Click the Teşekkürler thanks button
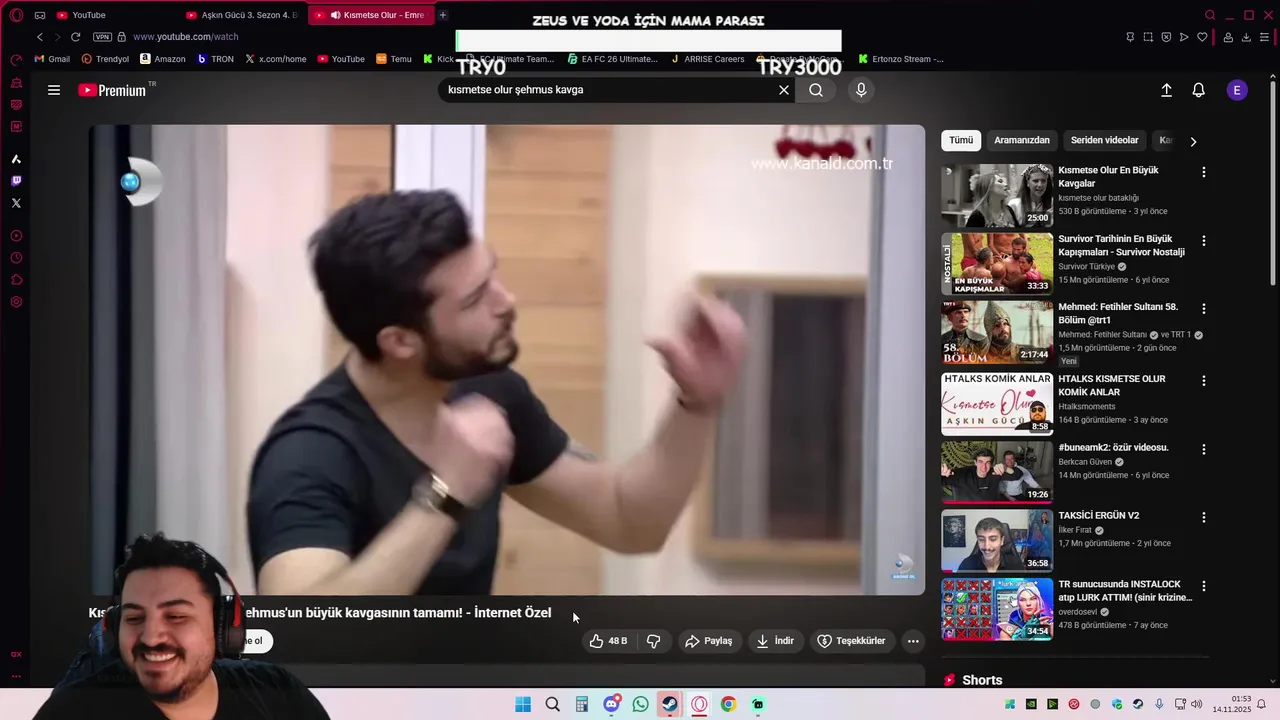1280x720 pixels. click(851, 641)
